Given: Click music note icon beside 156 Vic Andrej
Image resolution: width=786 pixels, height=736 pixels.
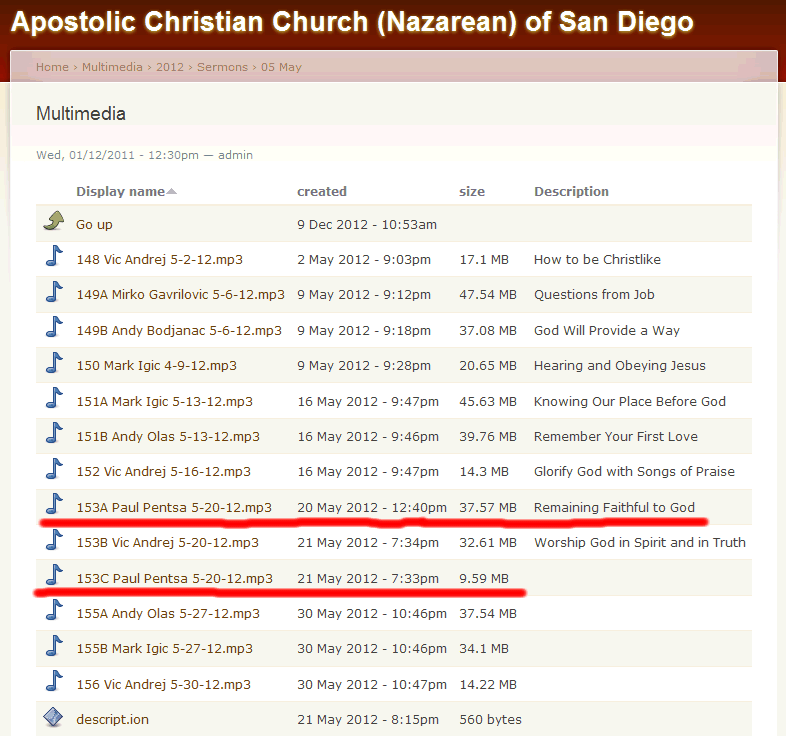Looking at the screenshot, I should pyautogui.click(x=54, y=684).
